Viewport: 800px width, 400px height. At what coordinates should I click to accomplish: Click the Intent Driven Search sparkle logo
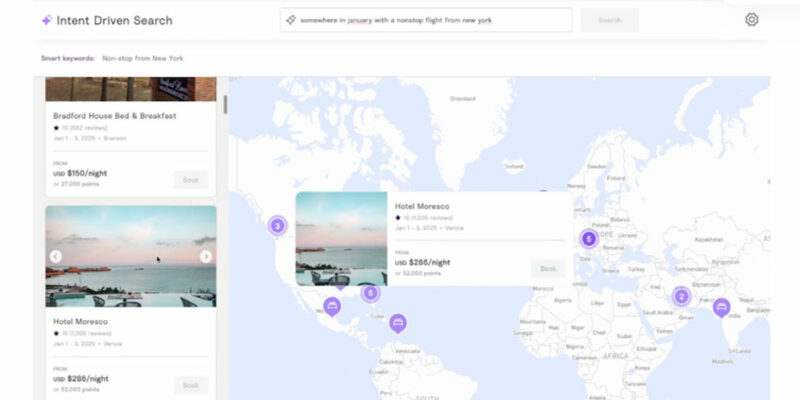pos(46,20)
